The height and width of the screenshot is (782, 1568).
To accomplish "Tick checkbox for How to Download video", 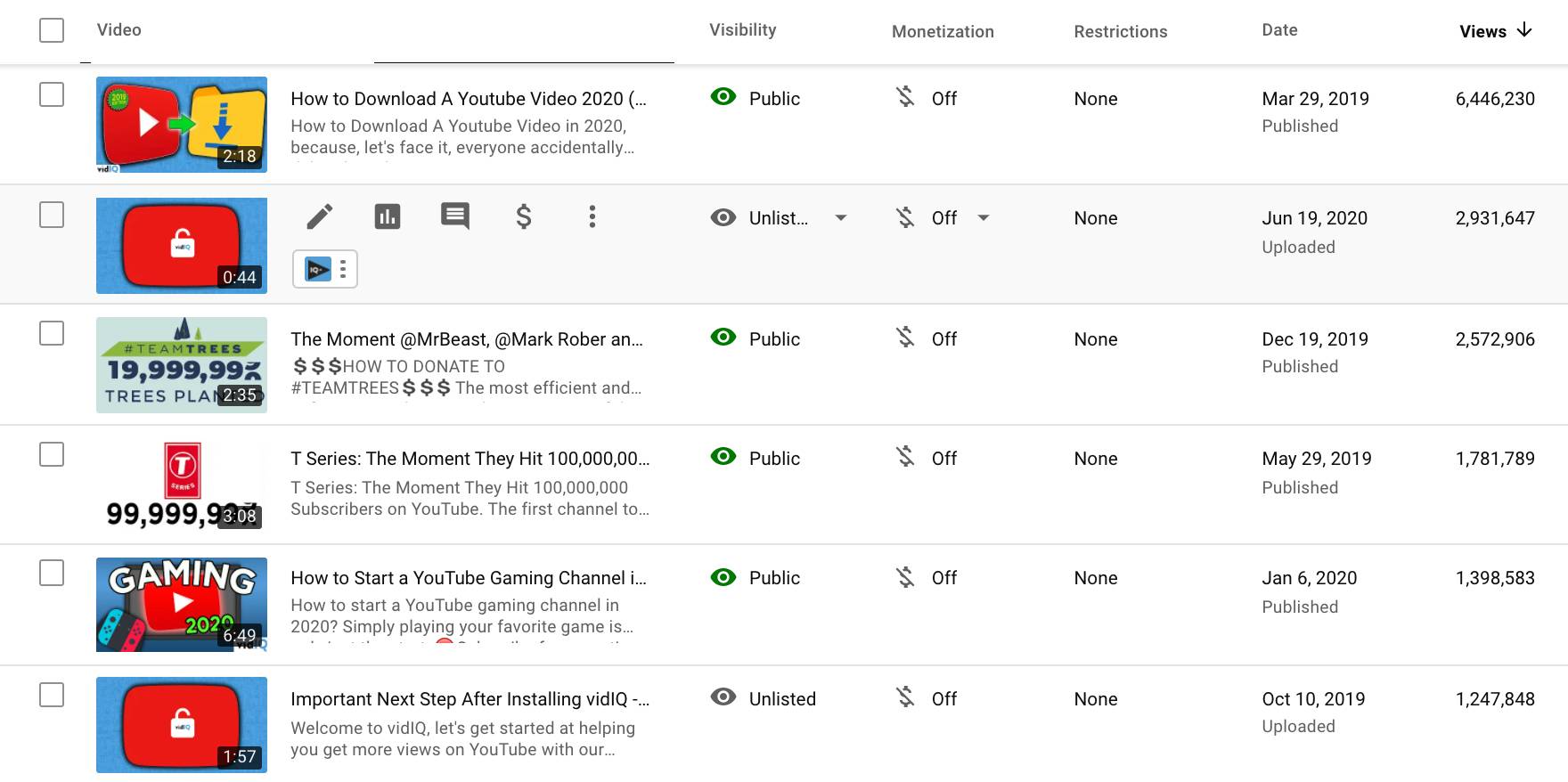I will coord(52,94).
